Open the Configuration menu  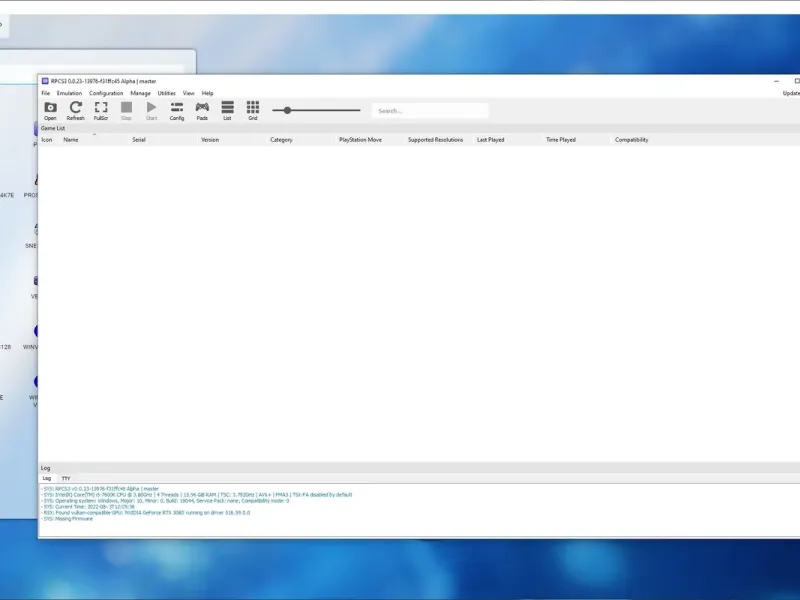(x=106, y=93)
